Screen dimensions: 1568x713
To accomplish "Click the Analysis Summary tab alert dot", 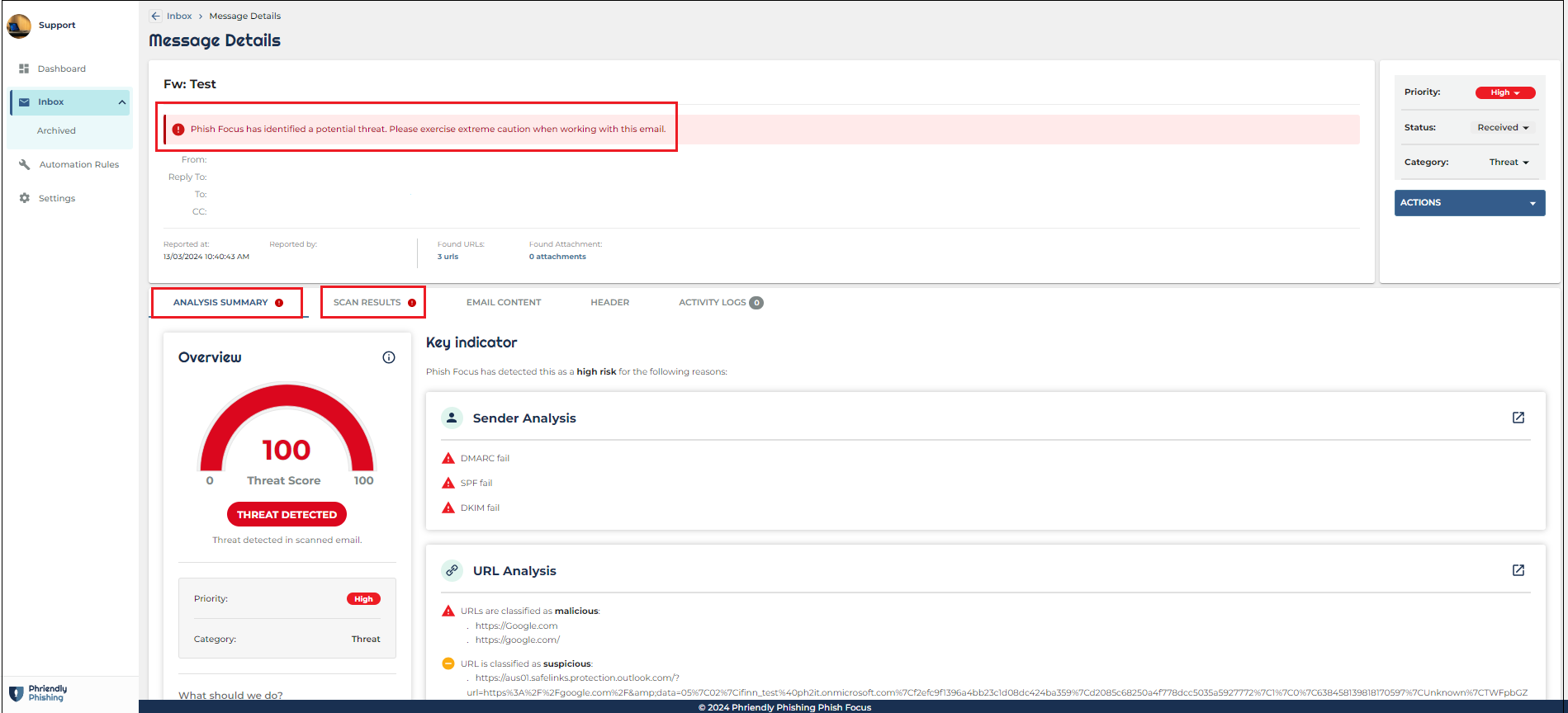I will (279, 303).
